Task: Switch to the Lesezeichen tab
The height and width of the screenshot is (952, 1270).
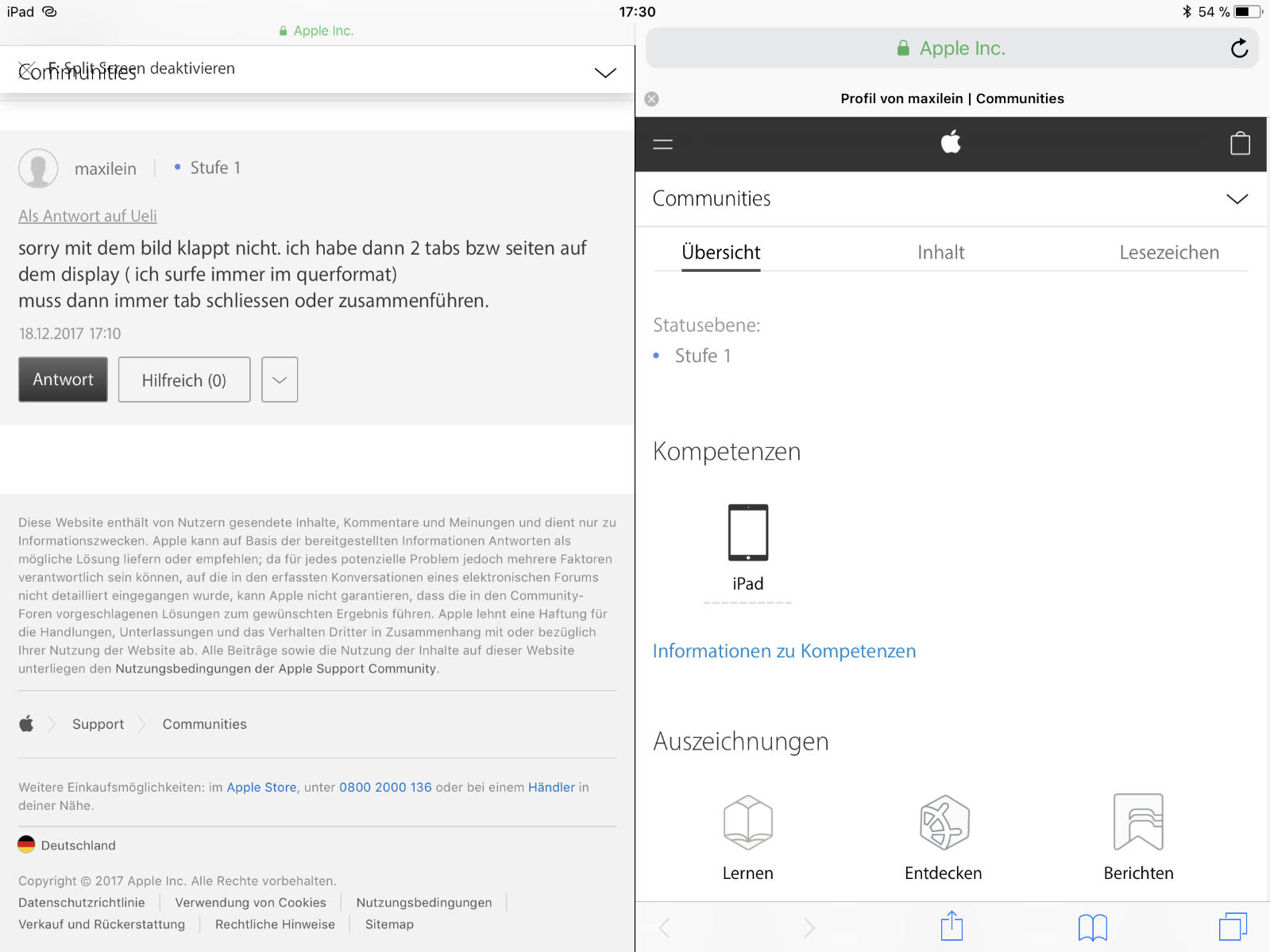Action: click(x=1169, y=252)
